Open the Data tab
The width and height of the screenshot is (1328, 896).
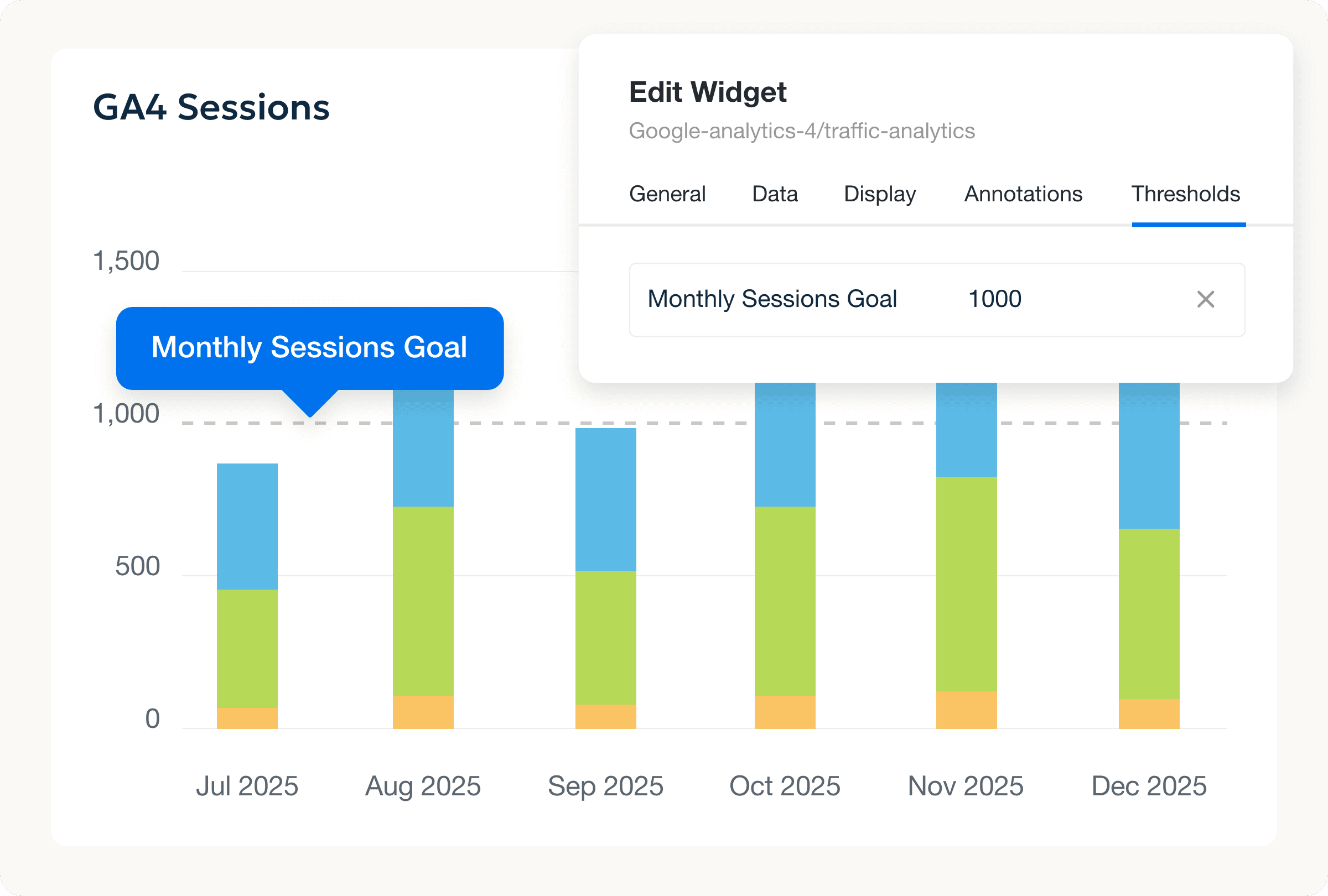[774, 194]
